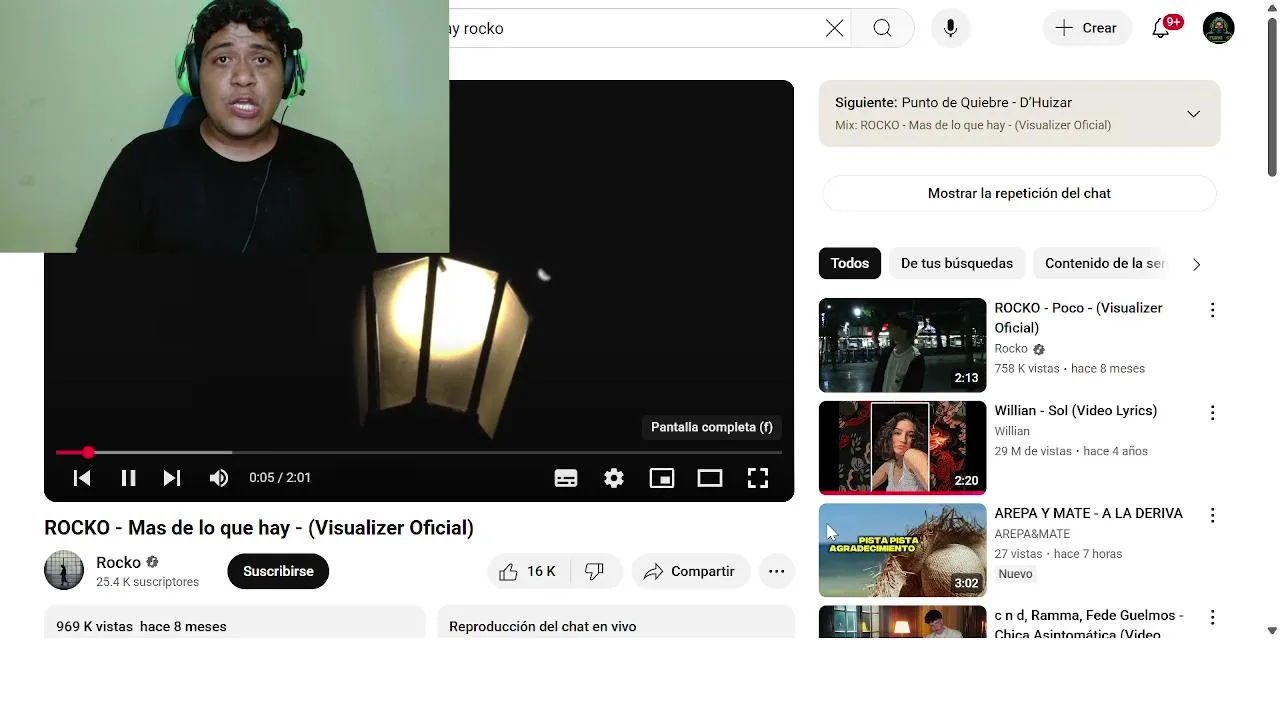Viewport: 1280px width, 720px height.
Task: Pause the video
Action: pyautogui.click(x=128, y=478)
